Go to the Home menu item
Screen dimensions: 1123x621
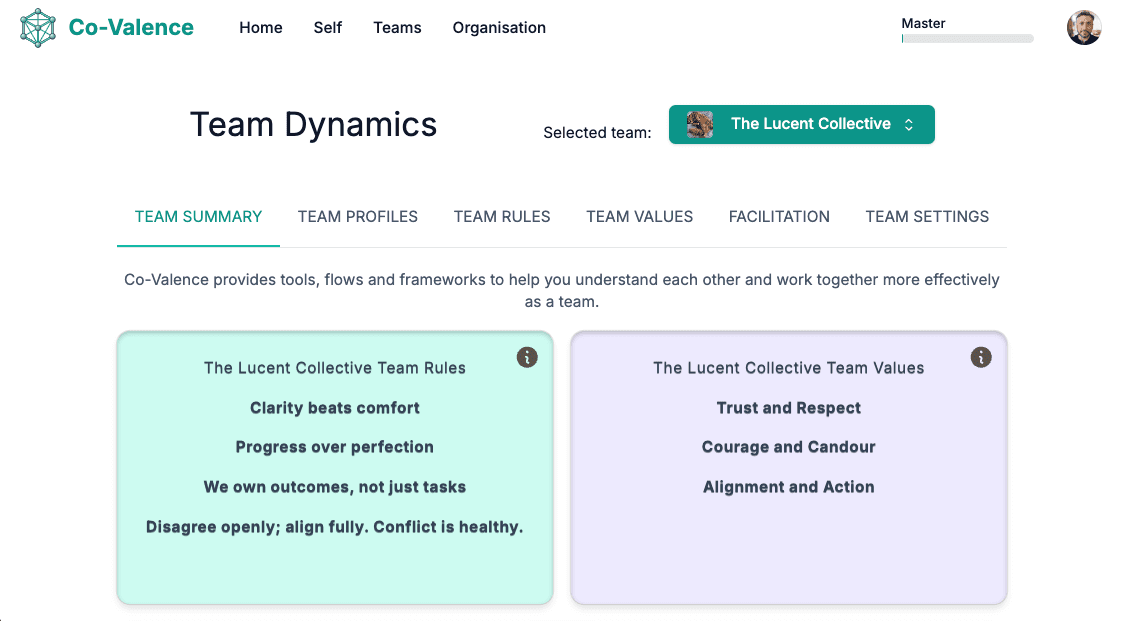[x=261, y=28]
